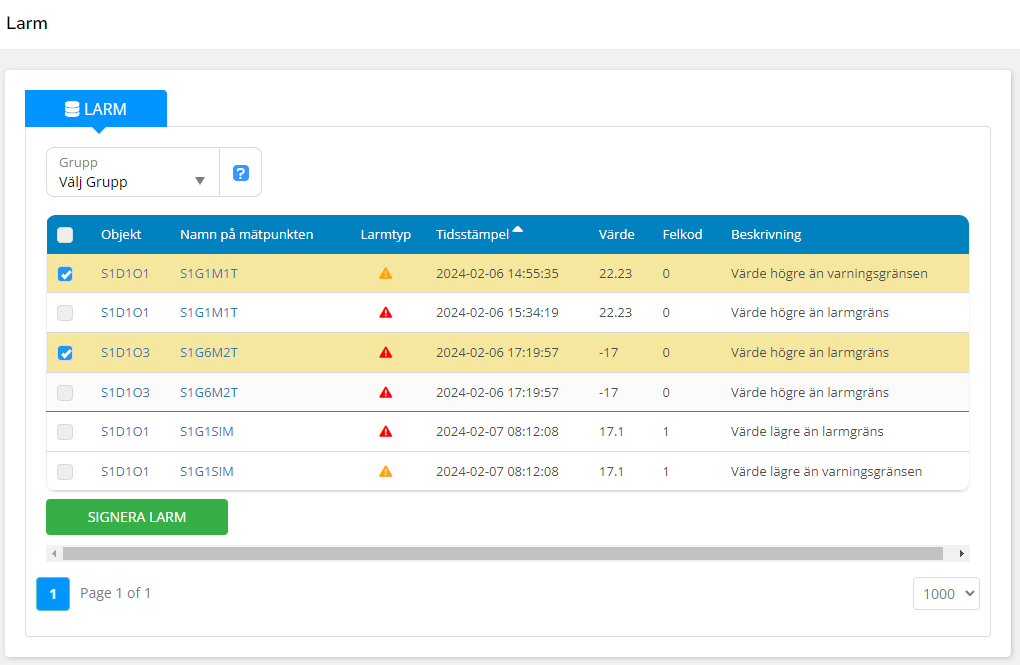Click red alarm icon in highlighted S1G6M2T row
The height and width of the screenshot is (665, 1020).
tap(385, 352)
